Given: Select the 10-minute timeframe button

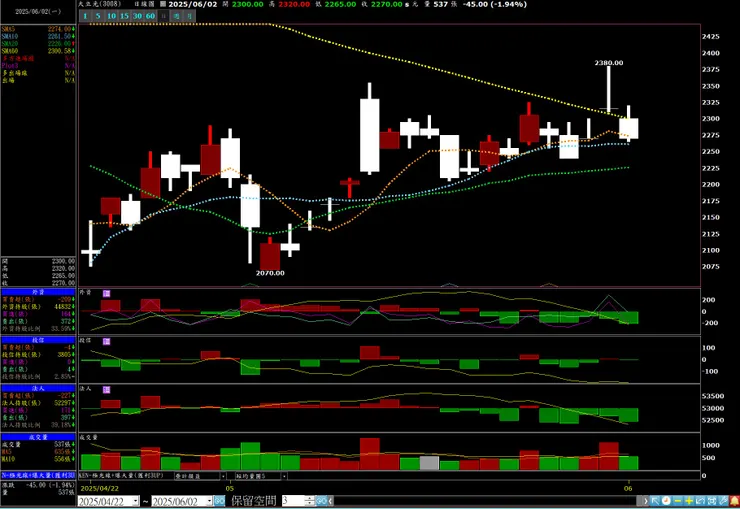Looking at the screenshot, I should [x=111, y=16].
